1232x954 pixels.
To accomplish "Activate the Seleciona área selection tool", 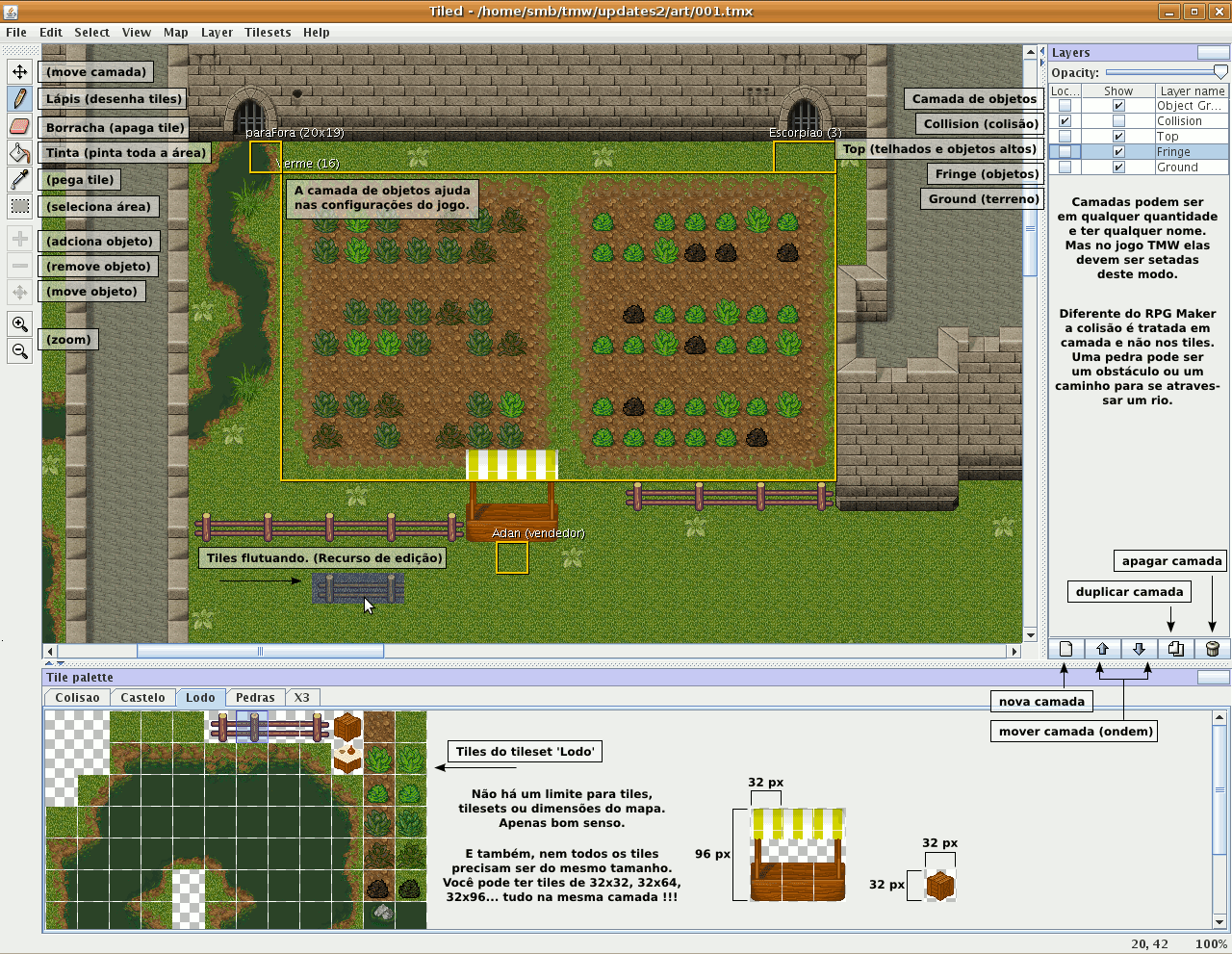I will tap(20, 206).
